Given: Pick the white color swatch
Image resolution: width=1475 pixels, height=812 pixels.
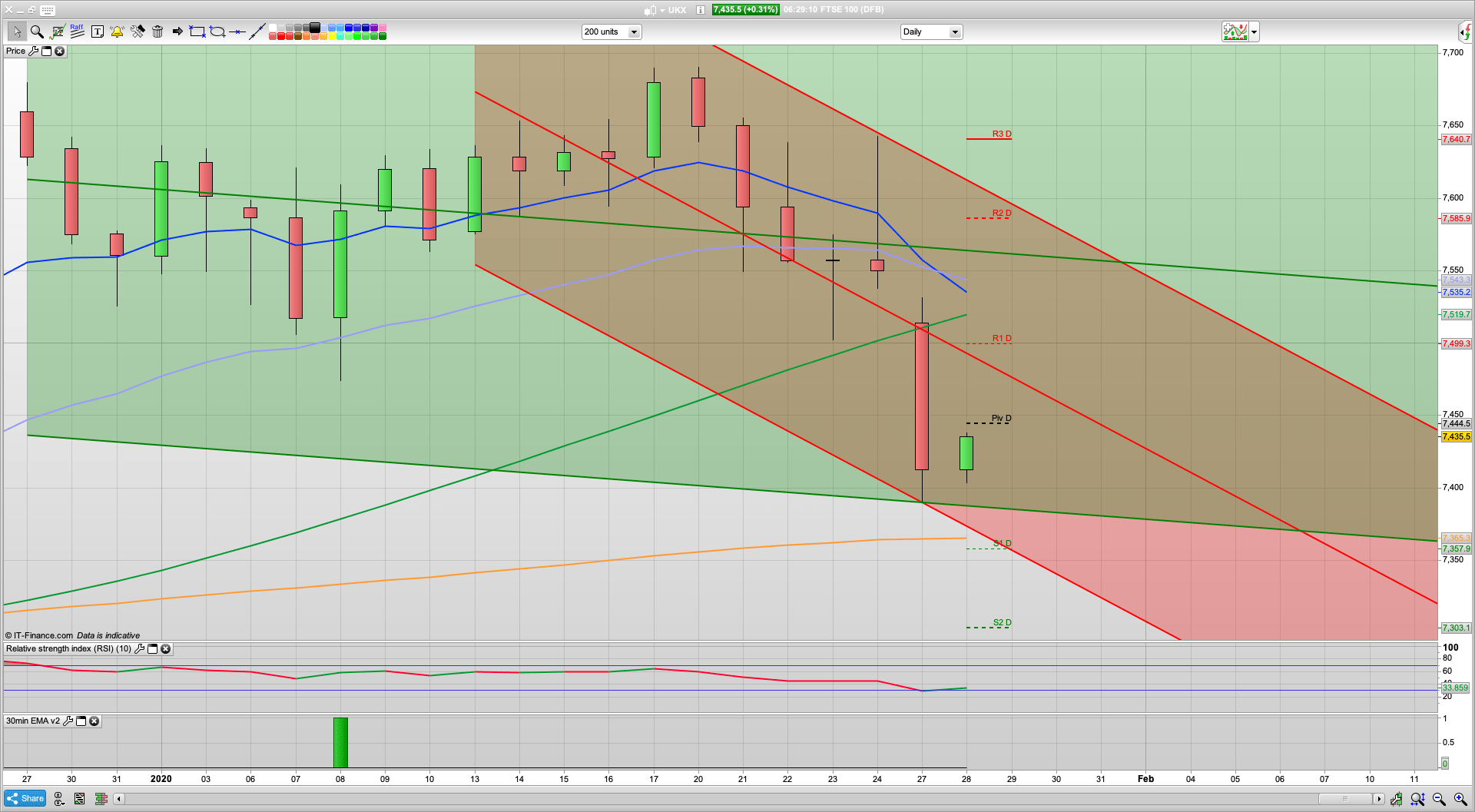Looking at the screenshot, I should pos(273,28).
